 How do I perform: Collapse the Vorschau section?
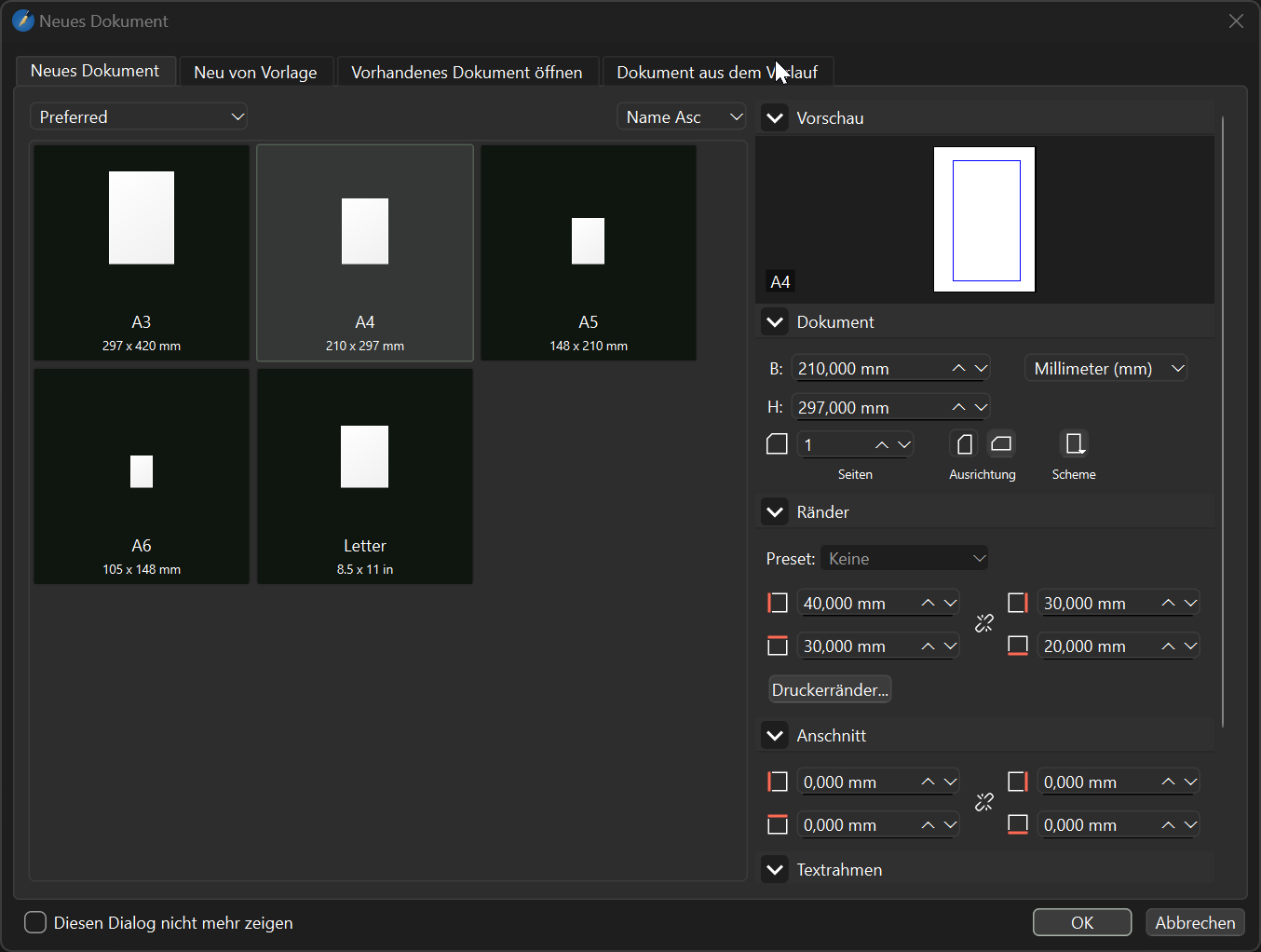(775, 118)
